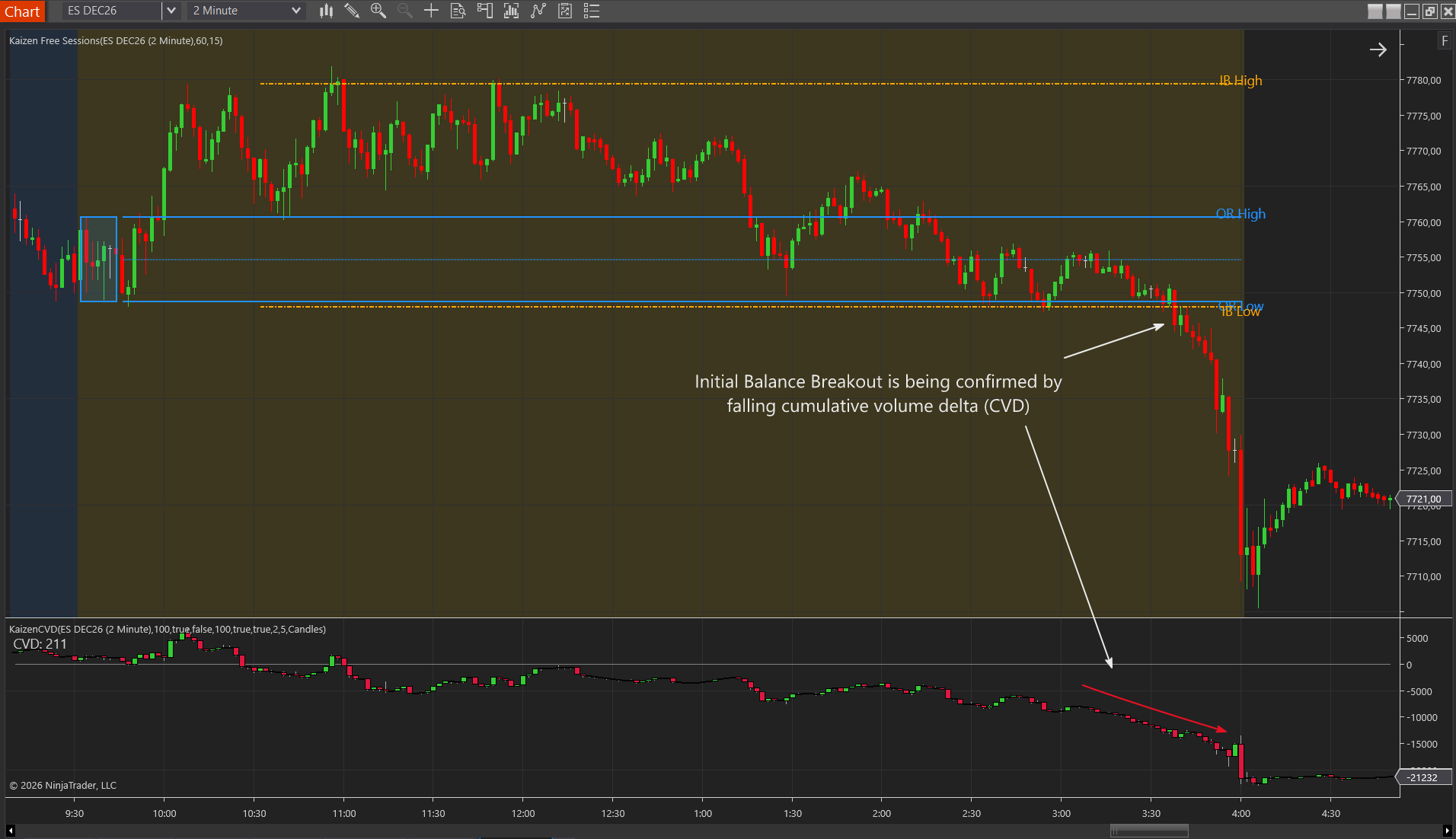This screenshot has height=839, width=1456.
Task: Click the 12:00 time axis label
Action: tap(523, 813)
